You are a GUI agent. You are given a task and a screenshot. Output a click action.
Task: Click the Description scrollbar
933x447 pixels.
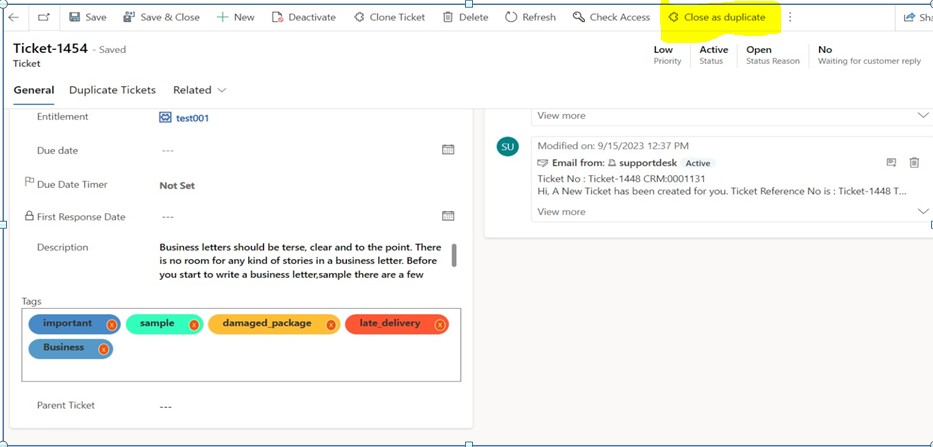454,255
